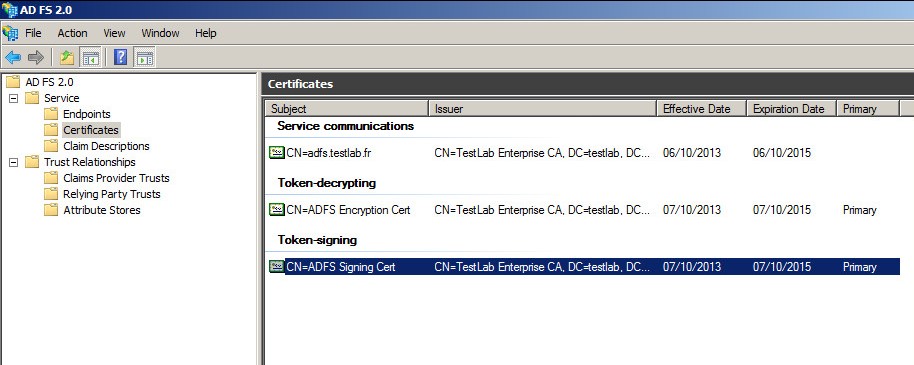Screen dimensions: 914x365
Task: Toggle the Show/Hide Console Tree icon
Action: 90,57
